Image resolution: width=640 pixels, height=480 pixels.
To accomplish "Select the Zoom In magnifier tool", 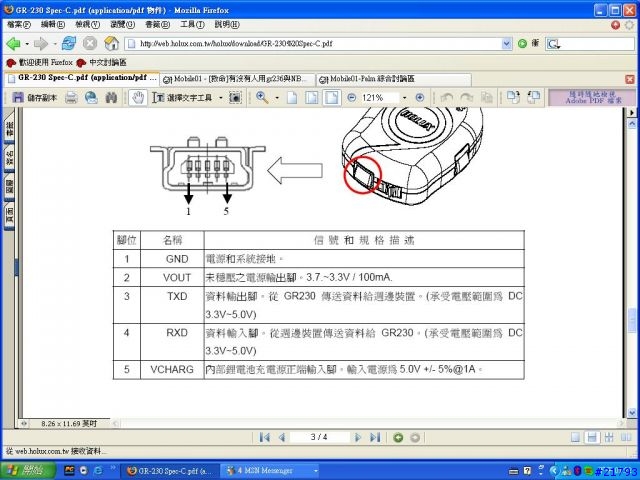I will tap(262, 97).
